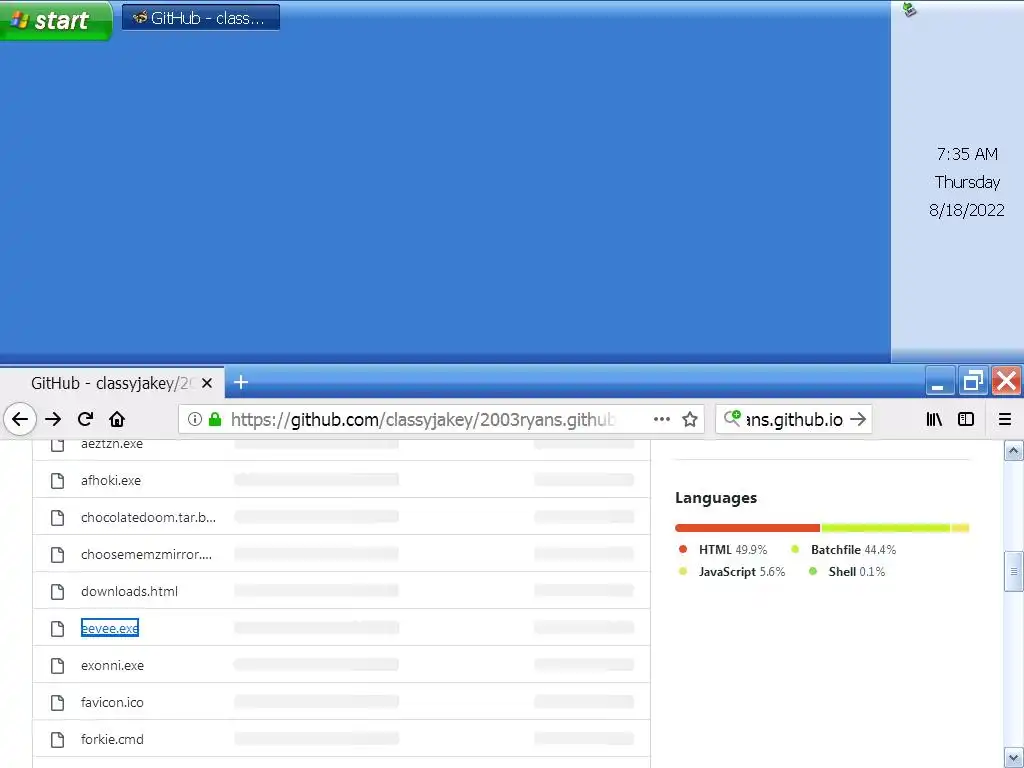Click file icon beside afhoki.exe
Image resolution: width=1024 pixels, height=768 pixels.
click(57, 481)
